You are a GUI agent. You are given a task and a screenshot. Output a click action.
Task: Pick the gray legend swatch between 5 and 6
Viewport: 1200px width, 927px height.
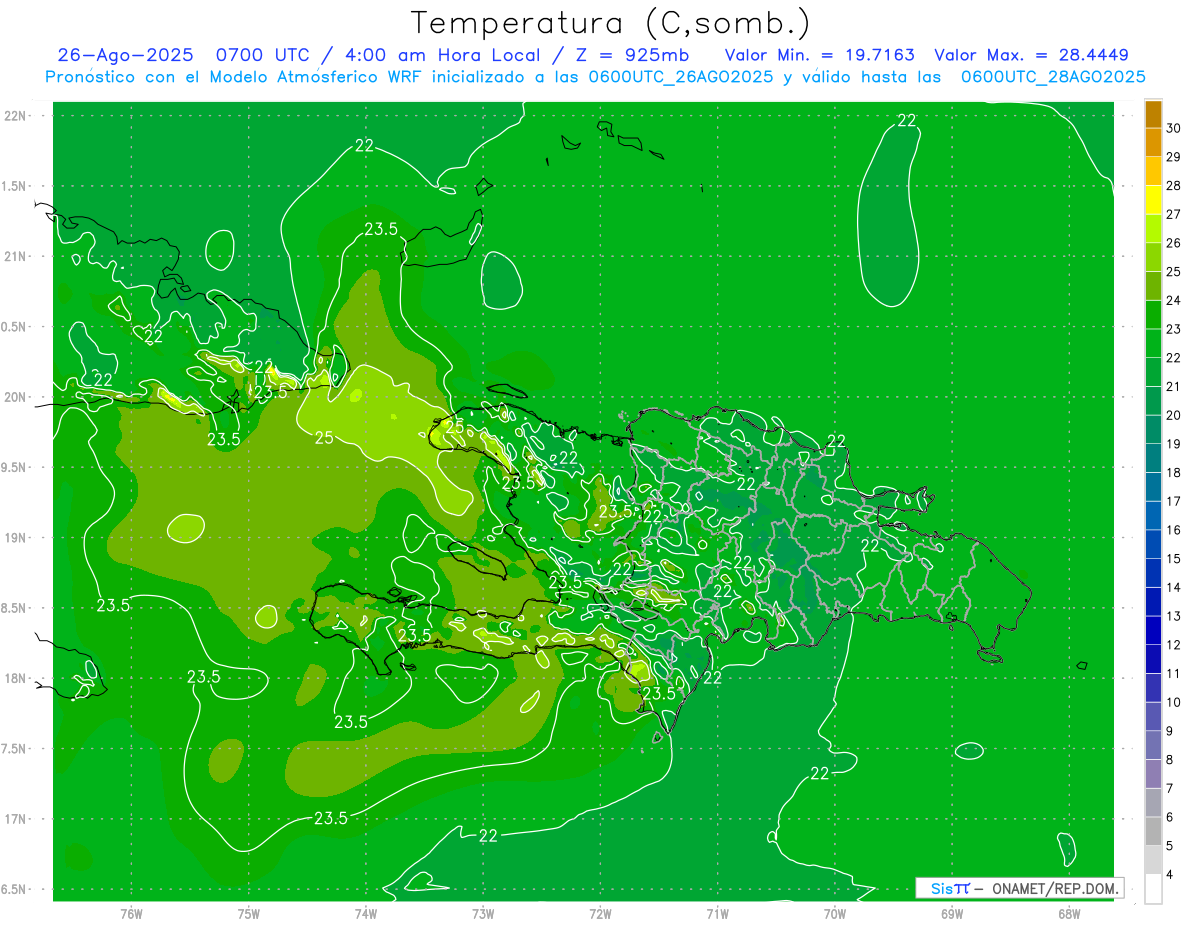[x=1153, y=831]
